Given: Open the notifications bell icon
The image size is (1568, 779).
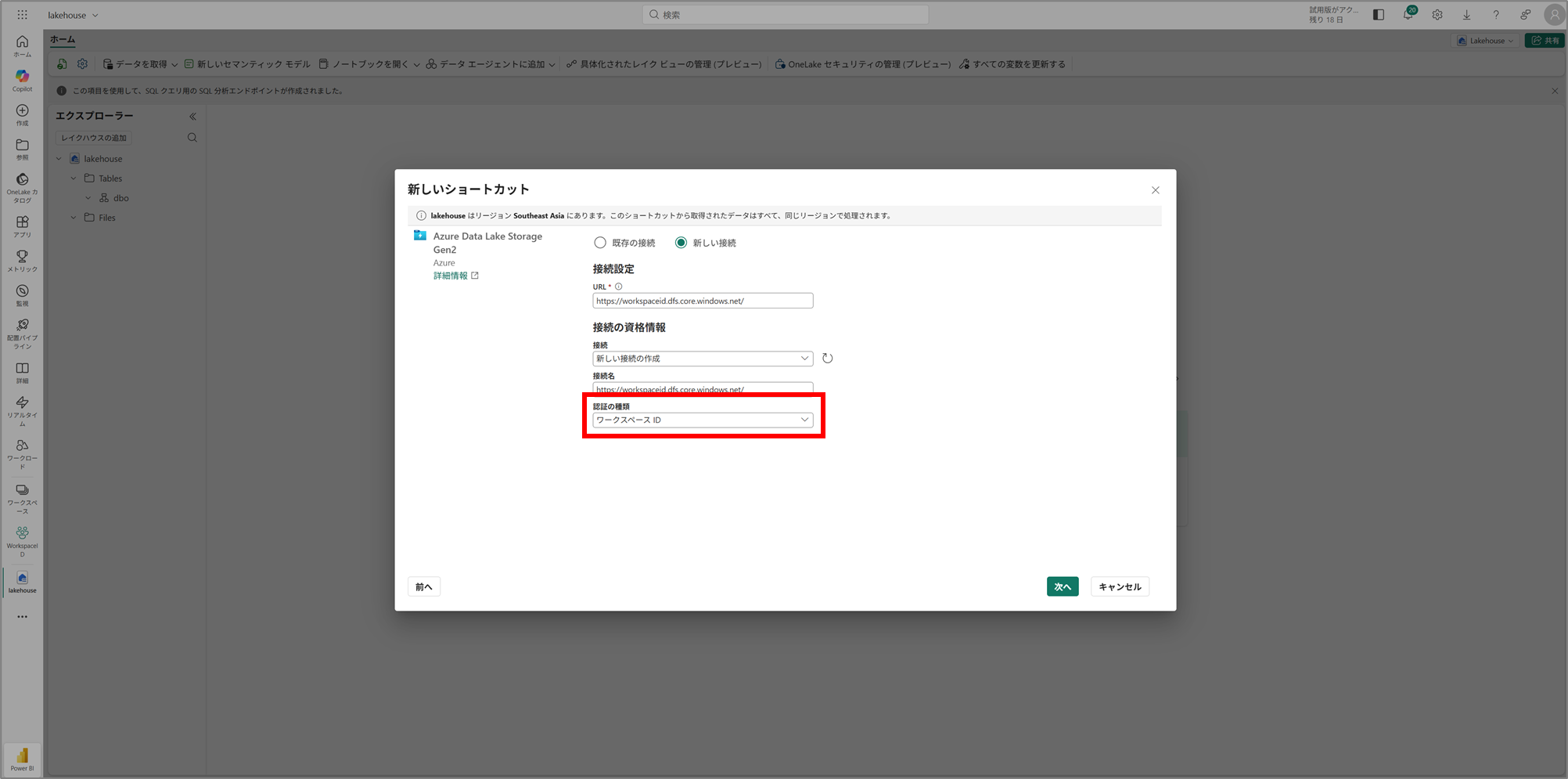Looking at the screenshot, I should click(1408, 15).
